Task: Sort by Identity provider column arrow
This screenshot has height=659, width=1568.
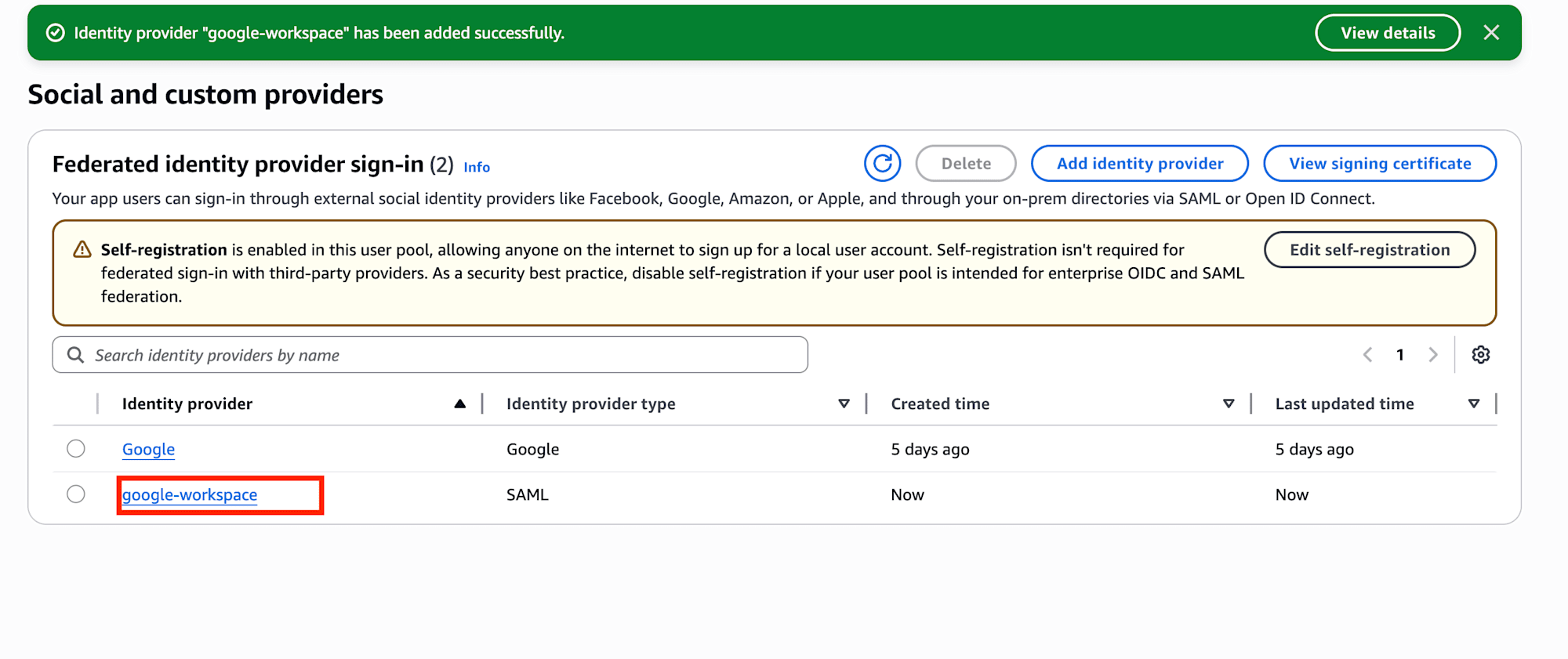Action: pyautogui.click(x=459, y=404)
